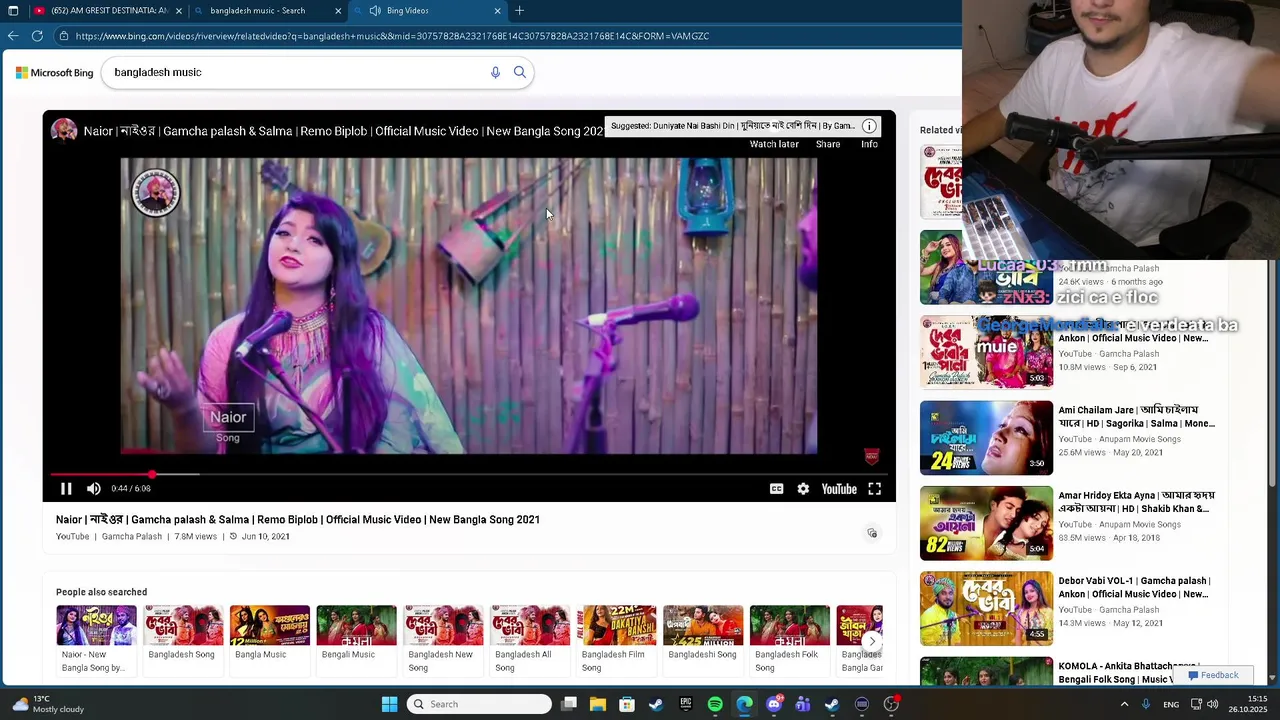This screenshot has height=720, width=1280.
Task: Click the Gamcha Palash channel avatar in player
Action: click(64, 131)
